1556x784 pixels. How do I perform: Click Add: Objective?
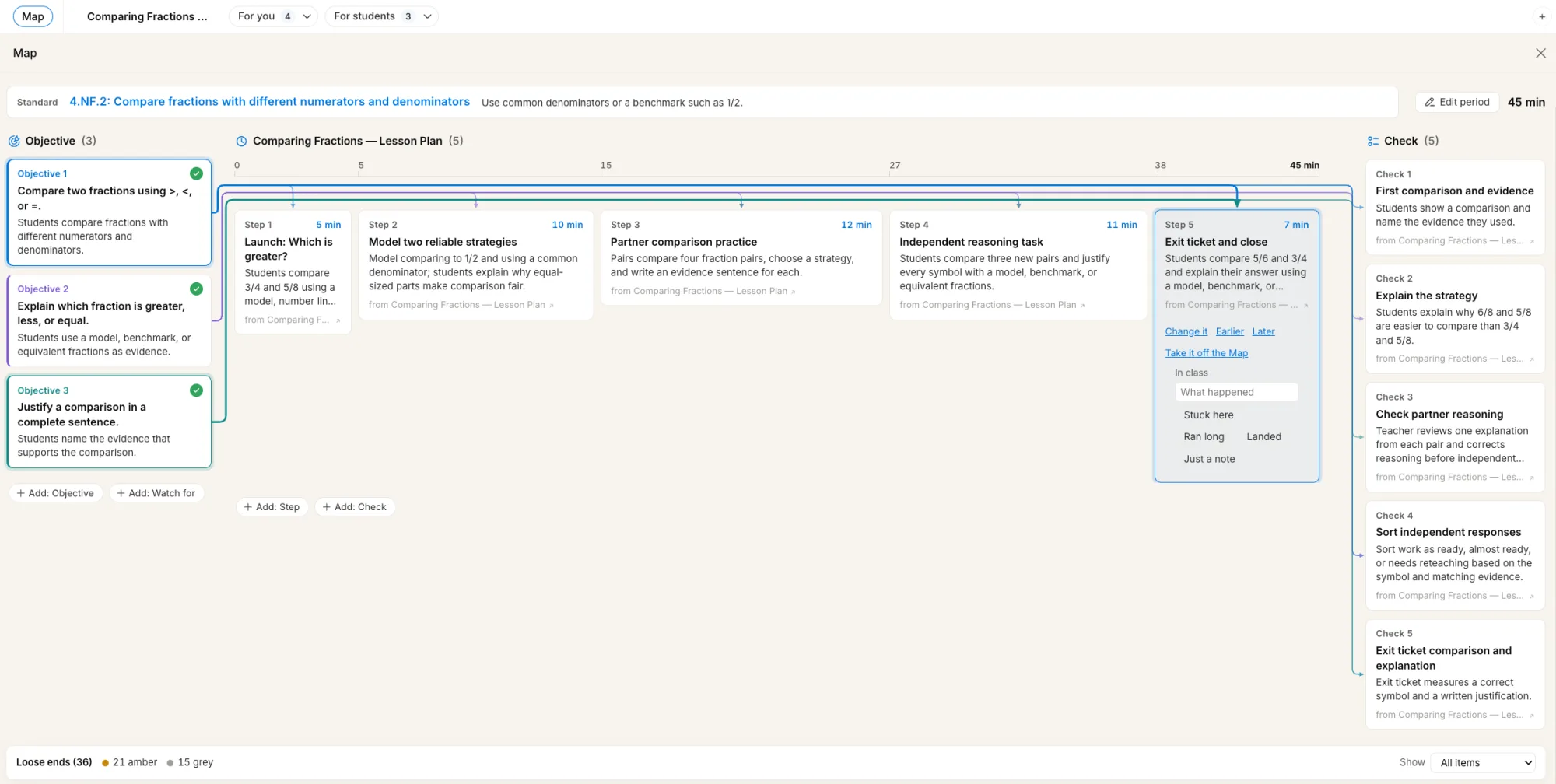(55, 493)
